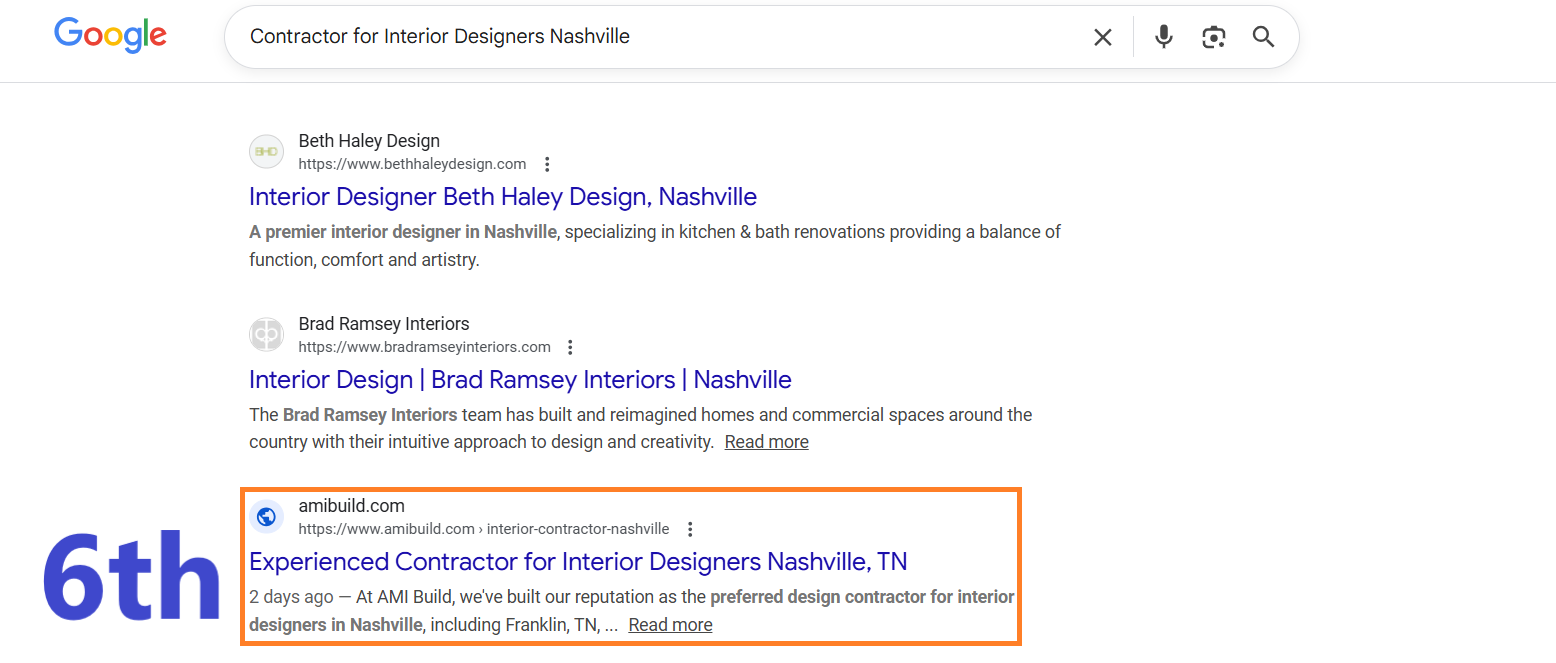The width and height of the screenshot is (1556, 663).
Task: Click the amibuild.com site name
Action: (351, 506)
